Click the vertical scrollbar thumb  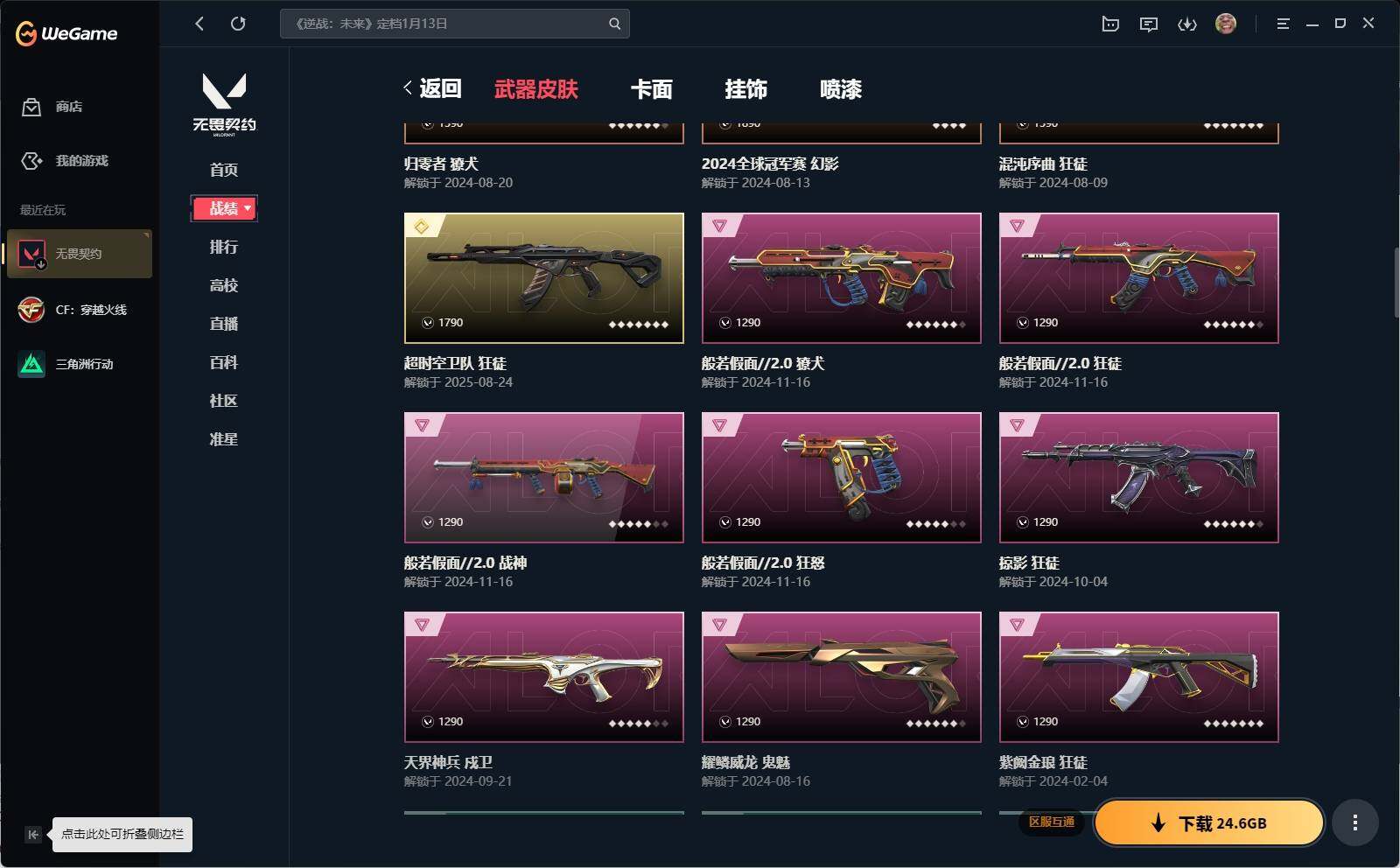click(1396, 283)
